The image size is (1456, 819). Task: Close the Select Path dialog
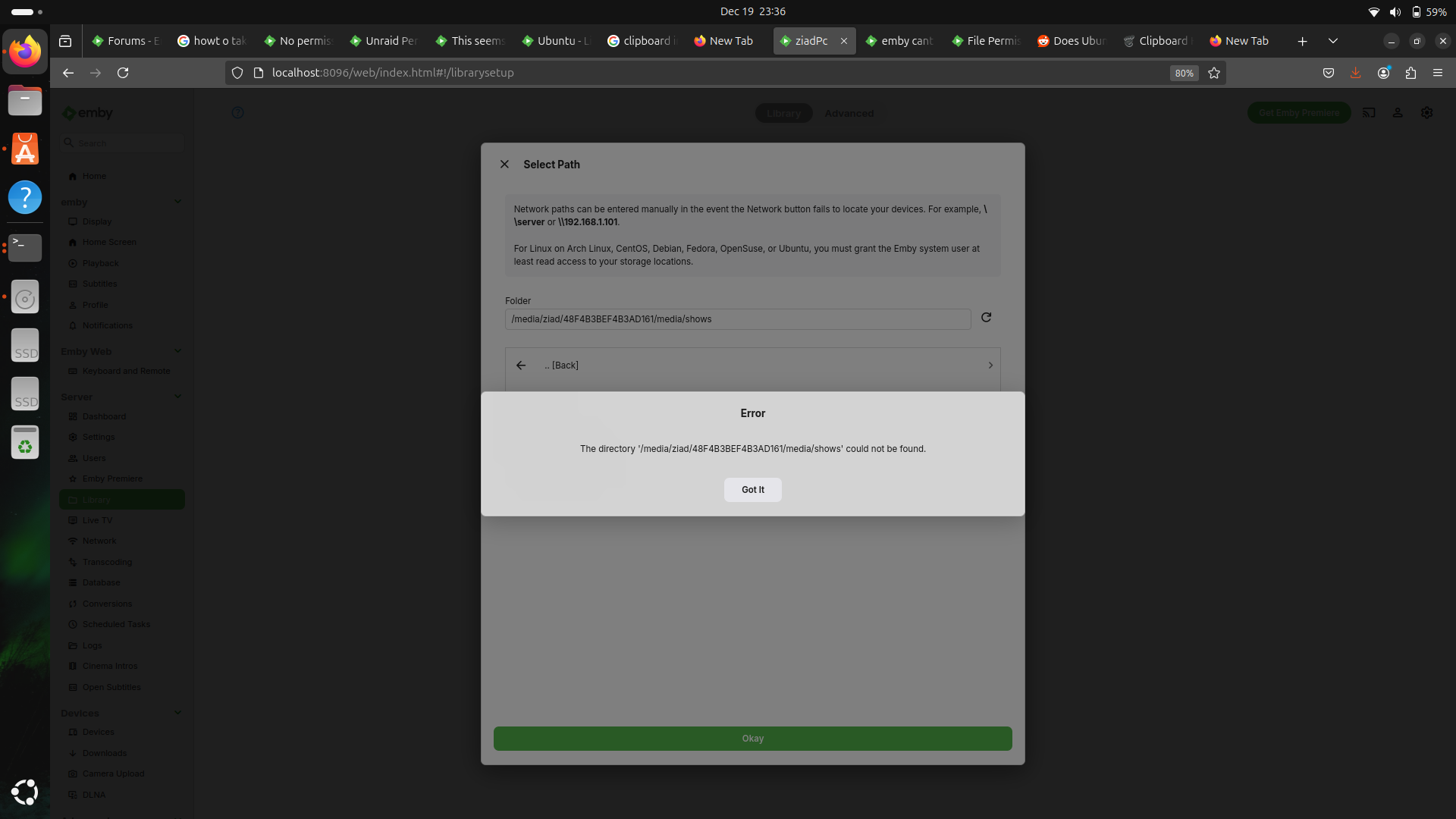click(504, 165)
